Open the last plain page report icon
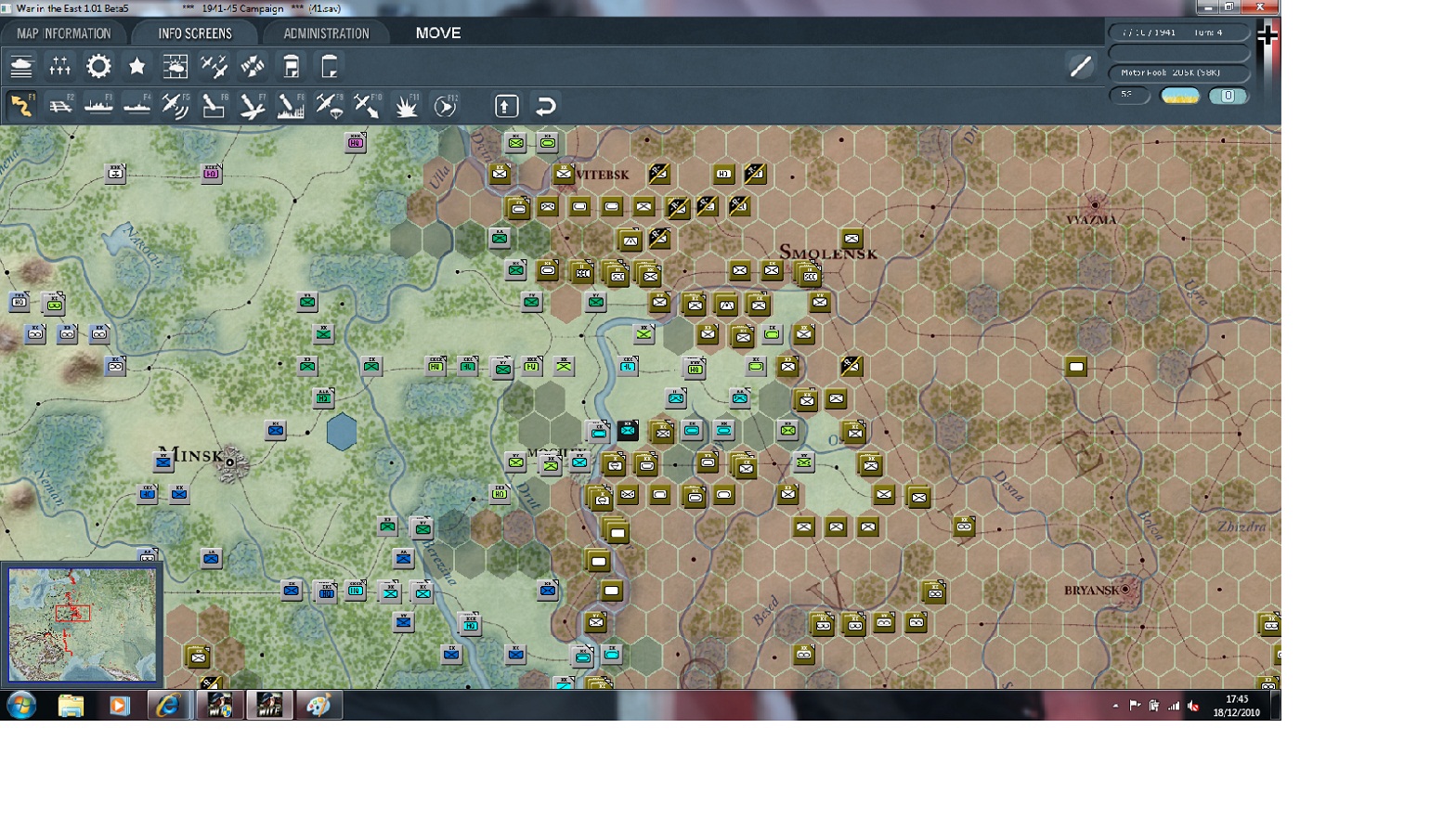 pyautogui.click(x=330, y=67)
